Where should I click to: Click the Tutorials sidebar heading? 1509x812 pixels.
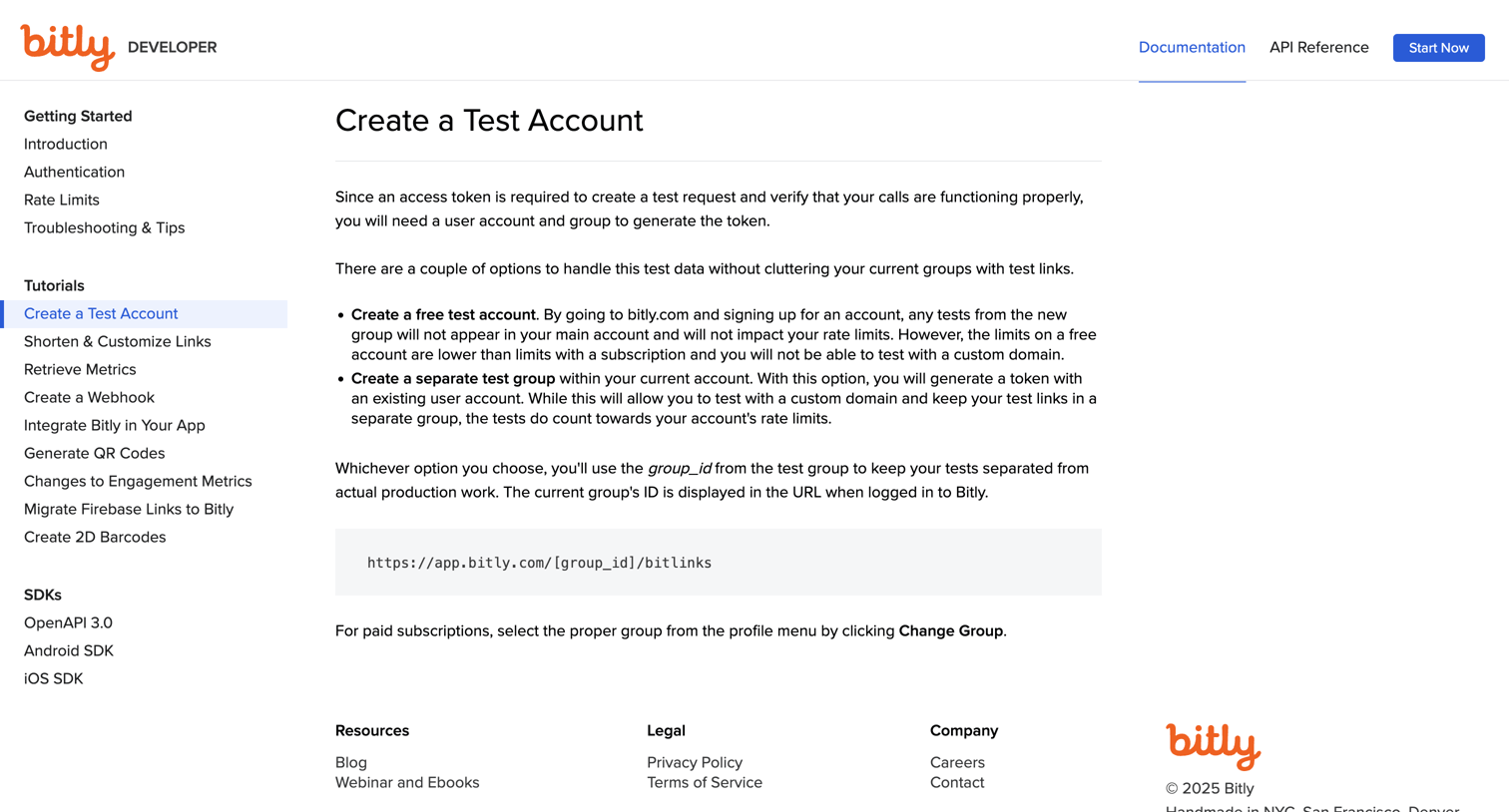[54, 285]
